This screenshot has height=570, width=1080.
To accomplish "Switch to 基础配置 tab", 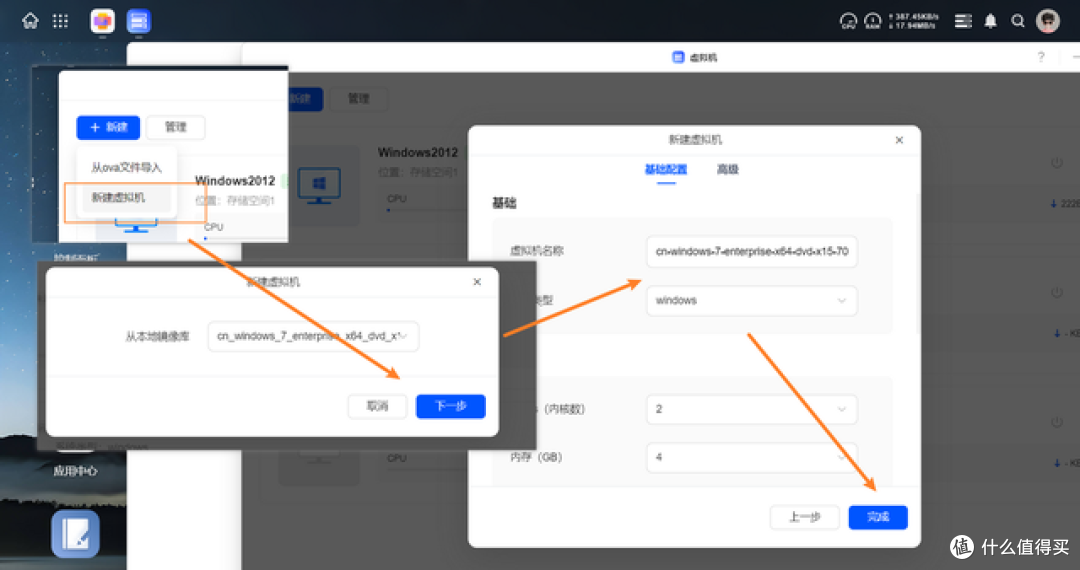I will pyautogui.click(x=665, y=169).
